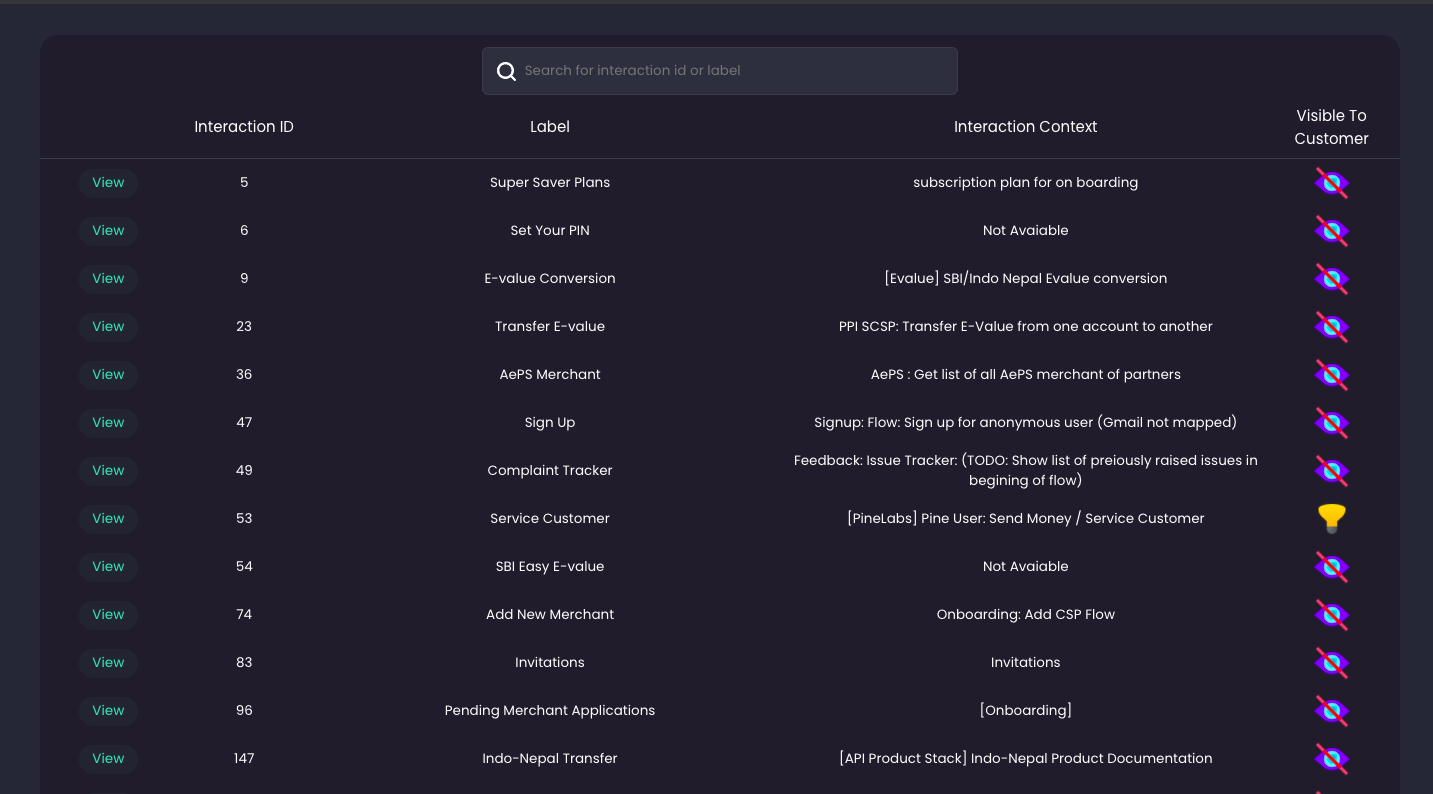Screen dimensions: 1433x794
Task: Click View for interaction ID 9
Action: coord(108,279)
